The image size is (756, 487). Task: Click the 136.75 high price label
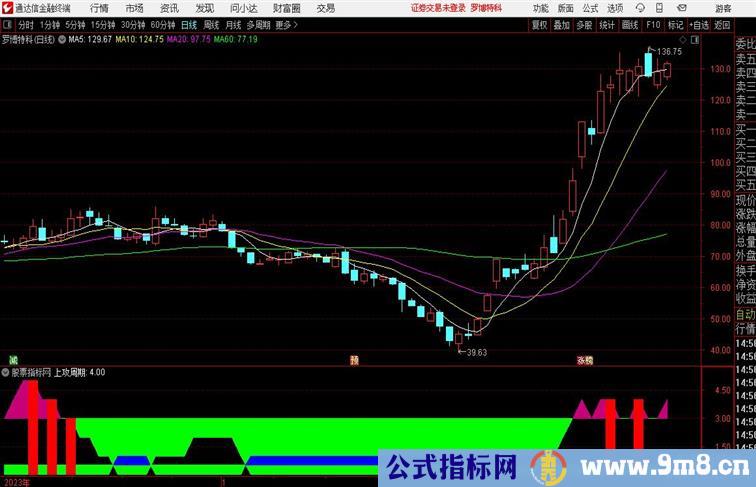(x=669, y=51)
